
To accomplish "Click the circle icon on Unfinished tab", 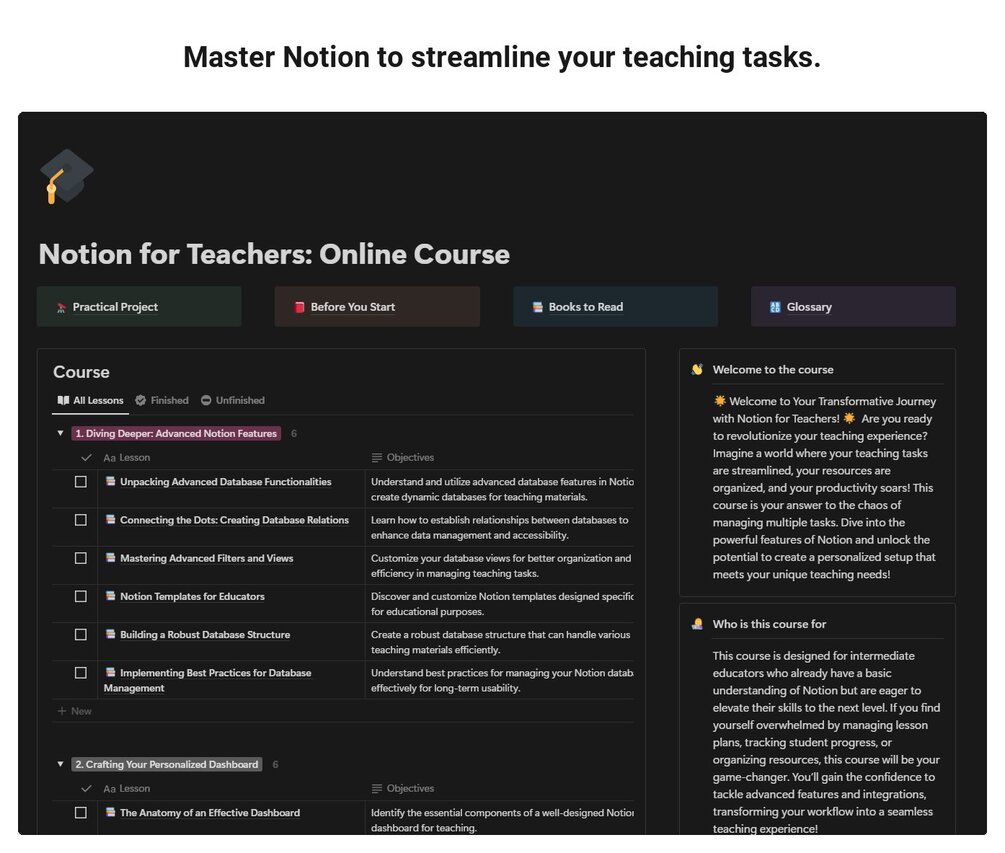I will click(206, 401).
